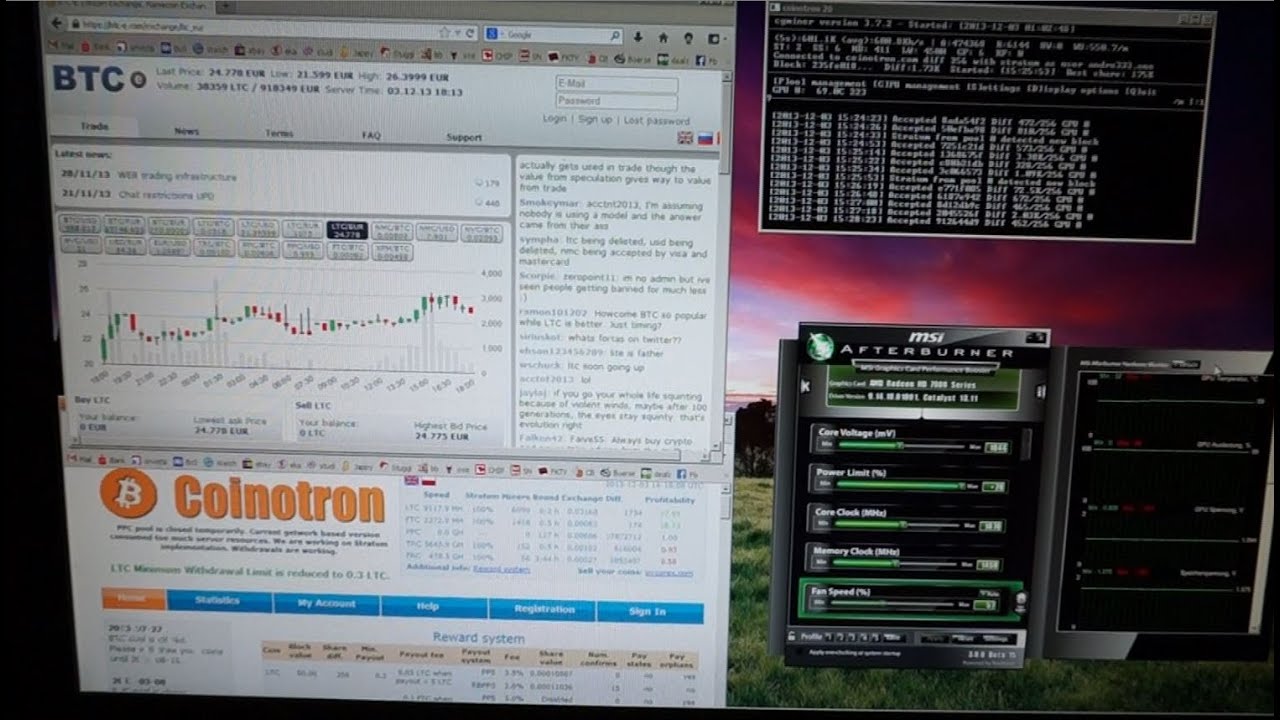The height and width of the screenshot is (720, 1280).
Task: Click Core Clock value box
Action: click(992, 527)
